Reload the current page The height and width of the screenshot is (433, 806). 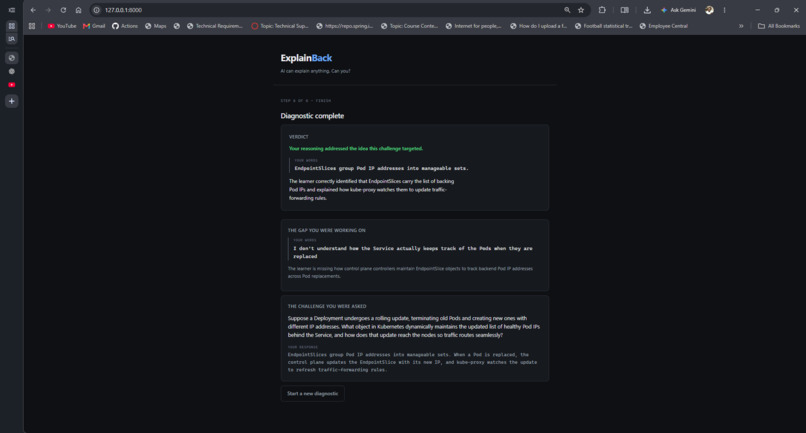click(63, 10)
